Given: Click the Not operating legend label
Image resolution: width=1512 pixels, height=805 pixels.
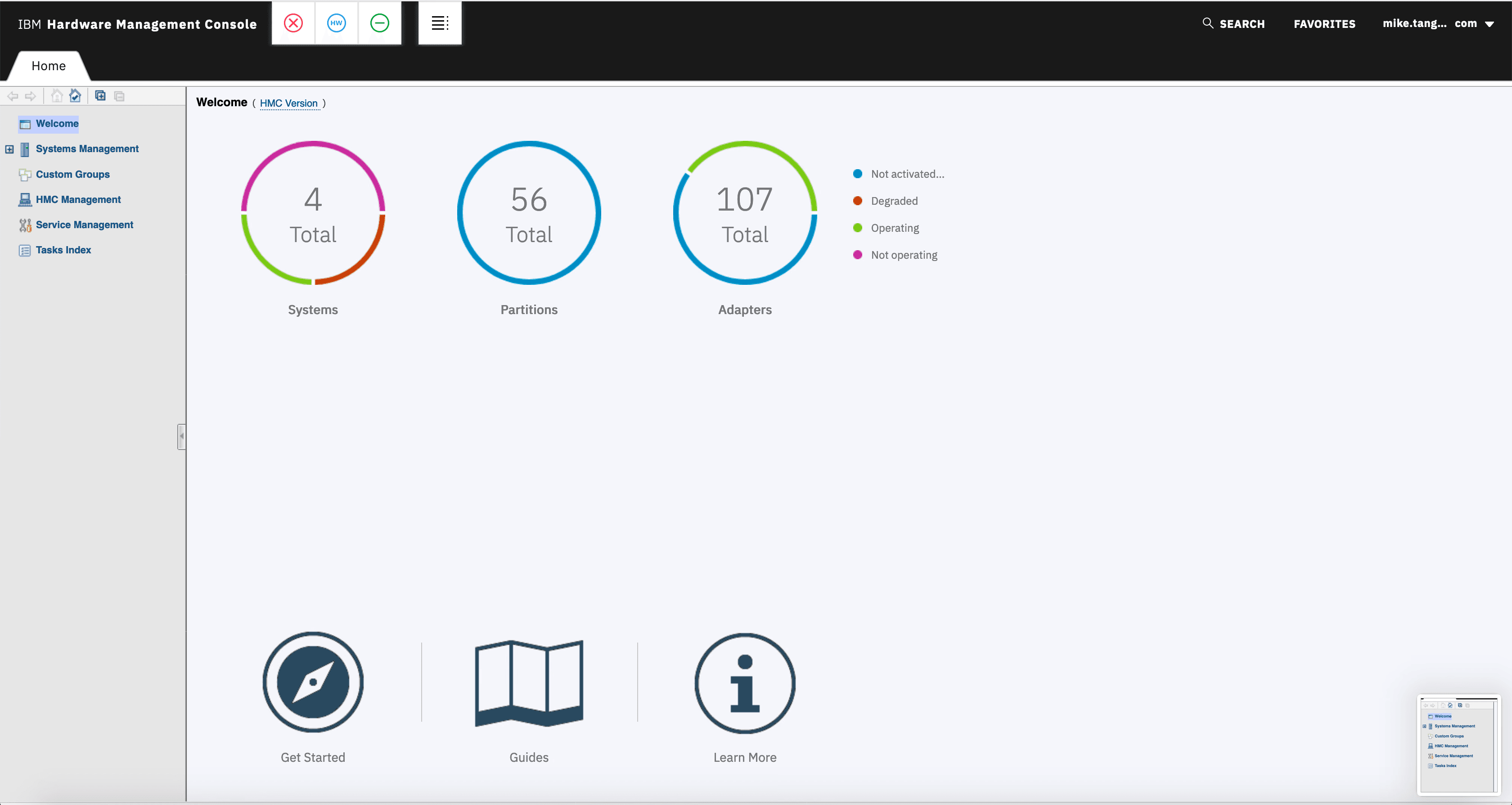Looking at the screenshot, I should coord(904,255).
